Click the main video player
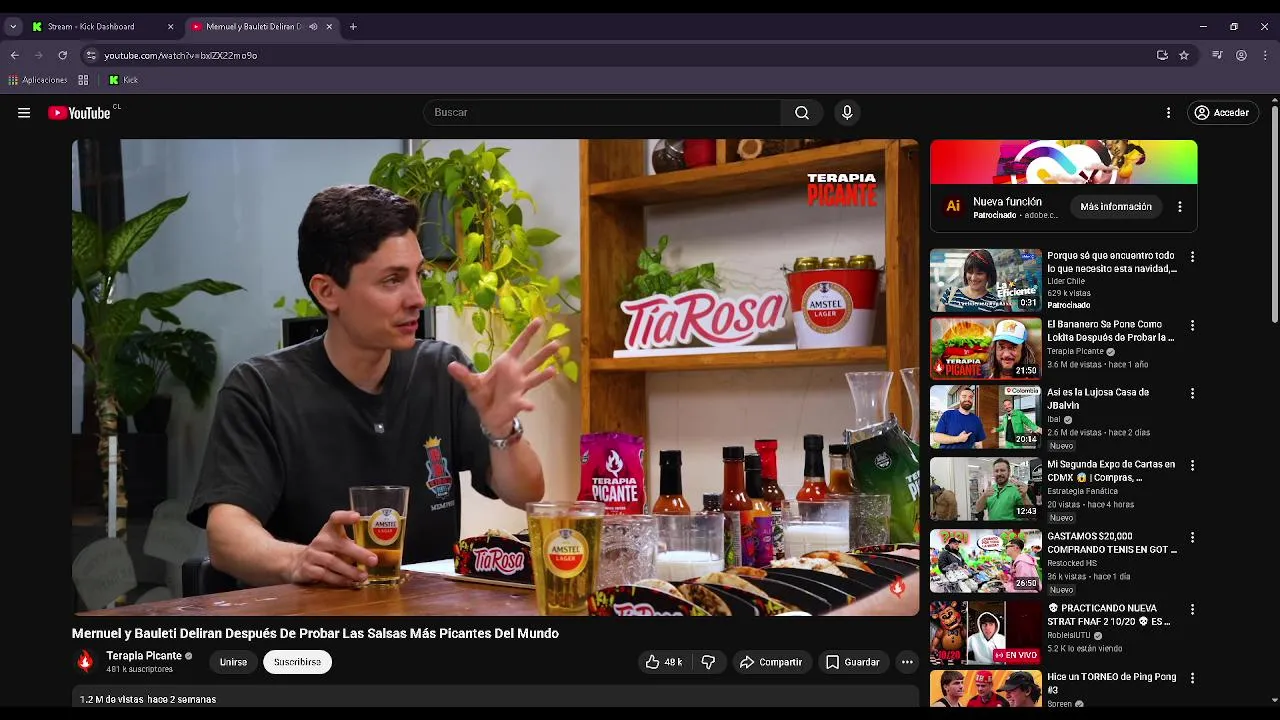This screenshot has height=720, width=1280. 495,377
